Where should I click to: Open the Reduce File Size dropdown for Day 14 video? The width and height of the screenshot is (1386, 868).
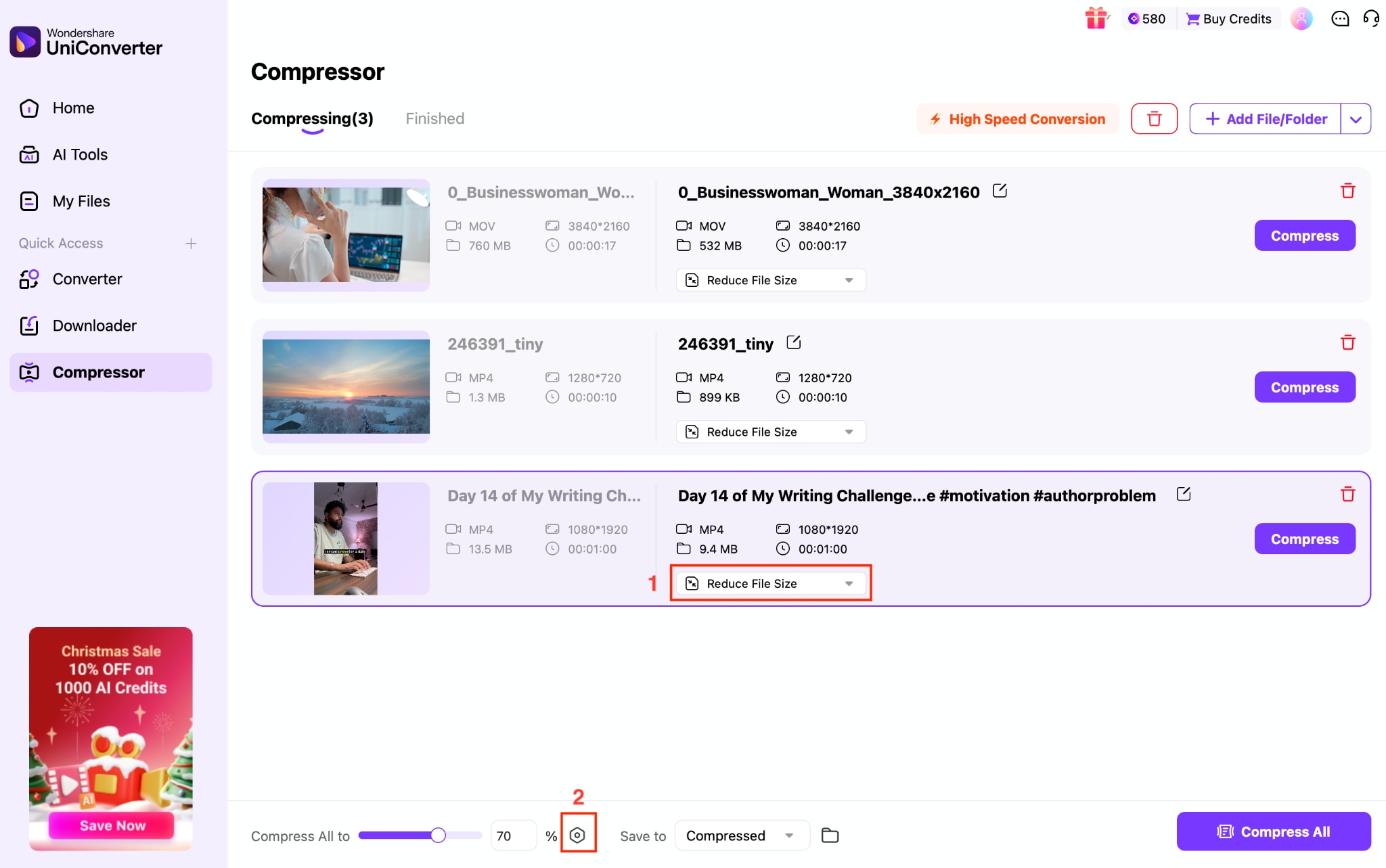(x=770, y=583)
